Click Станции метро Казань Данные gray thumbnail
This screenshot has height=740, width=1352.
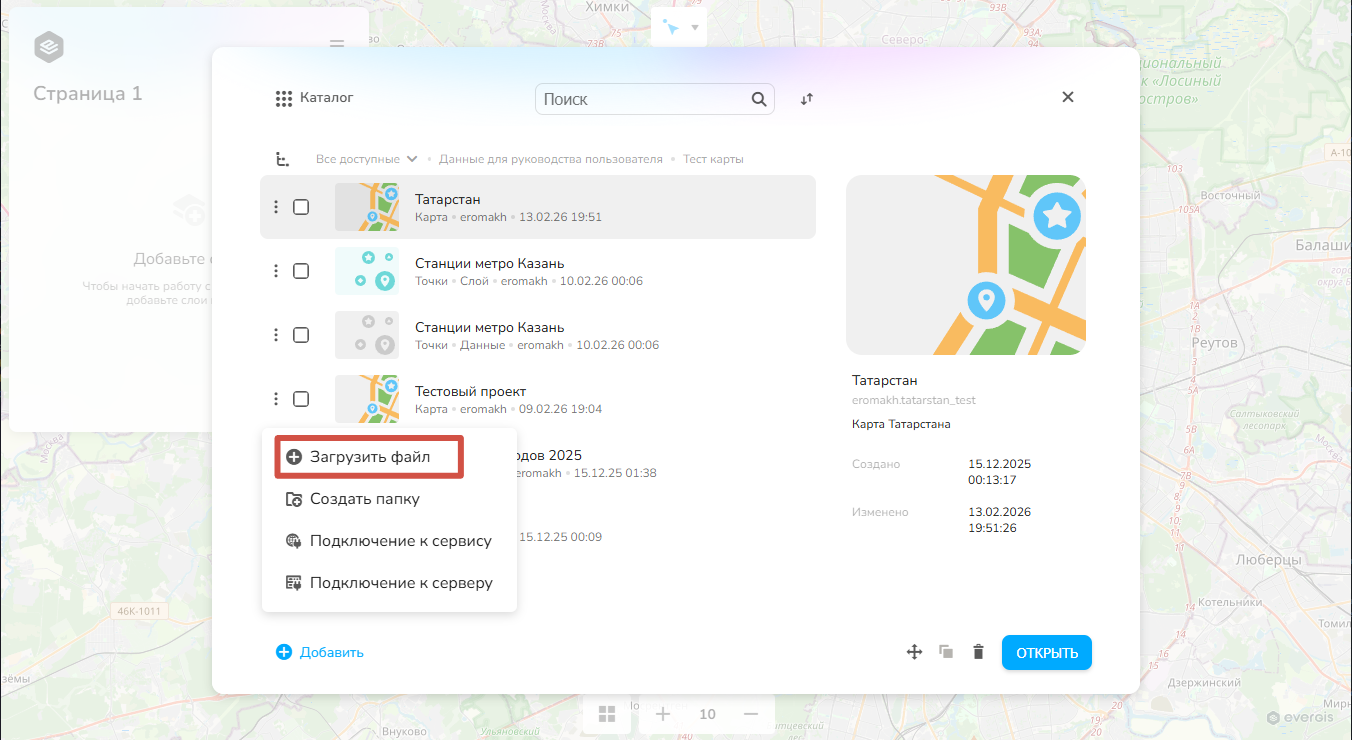[367, 335]
